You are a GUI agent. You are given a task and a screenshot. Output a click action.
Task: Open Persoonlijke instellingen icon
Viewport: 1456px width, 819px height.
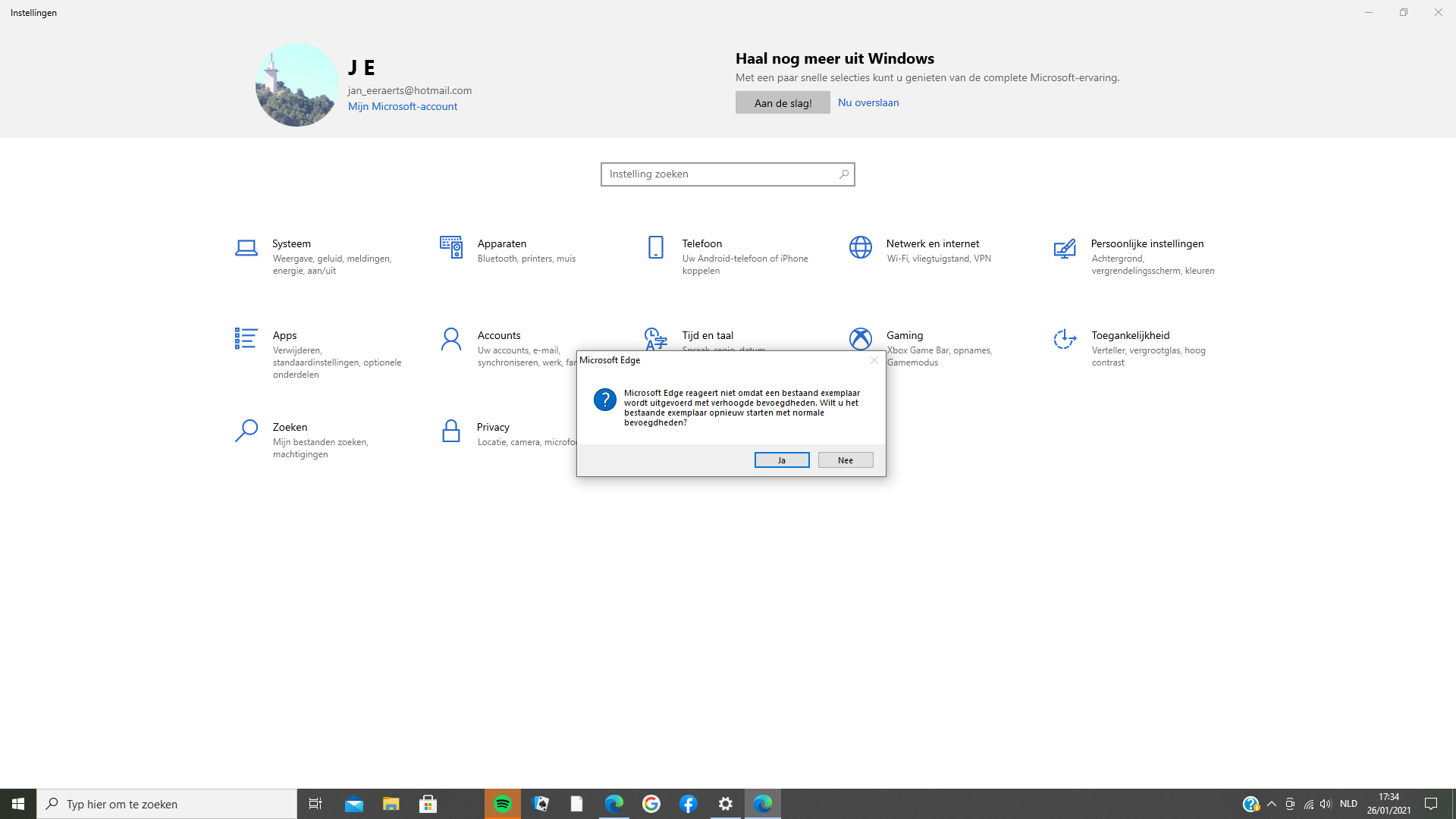pyautogui.click(x=1065, y=248)
